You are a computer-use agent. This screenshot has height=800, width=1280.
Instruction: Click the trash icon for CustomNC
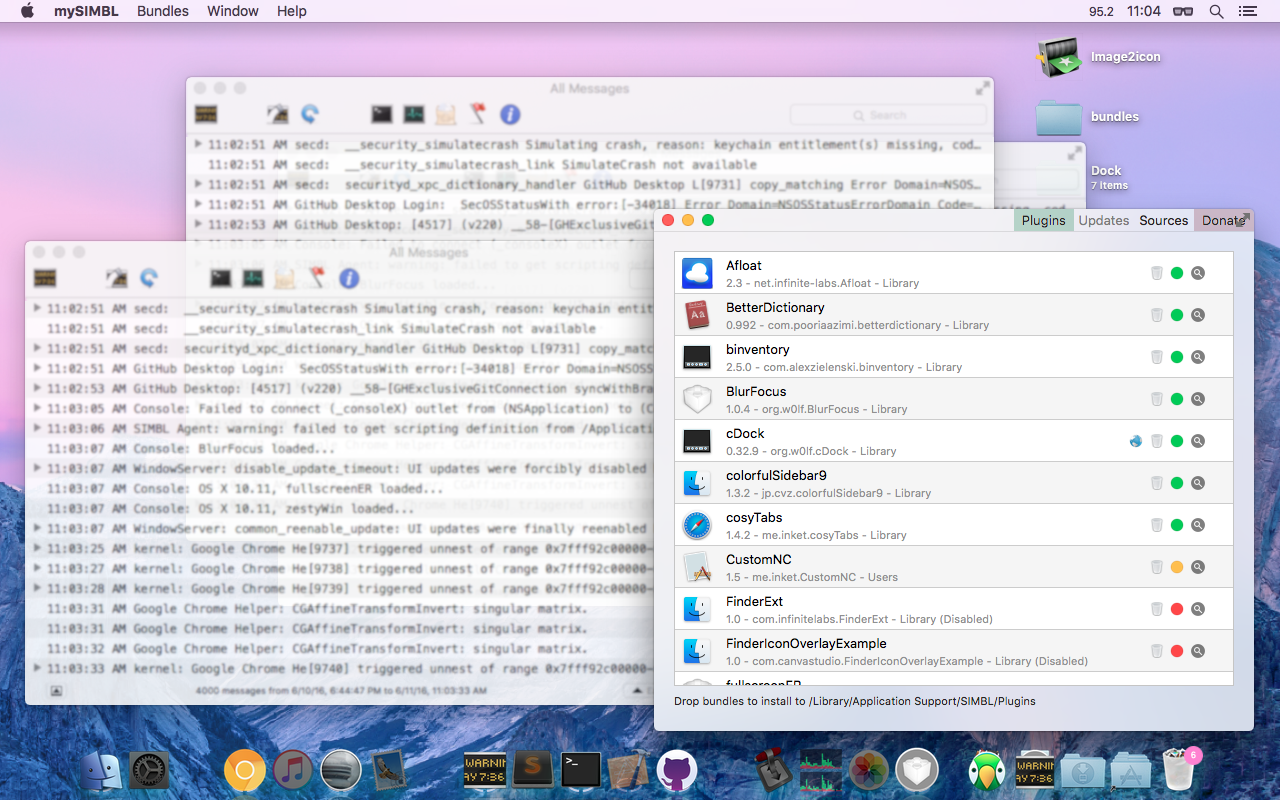click(x=1157, y=567)
